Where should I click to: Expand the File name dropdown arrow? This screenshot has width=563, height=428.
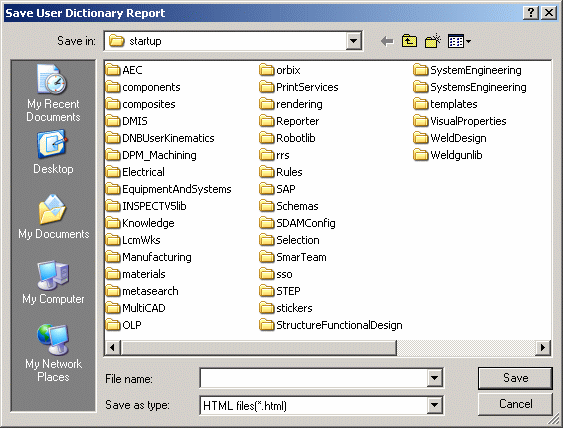(434, 378)
